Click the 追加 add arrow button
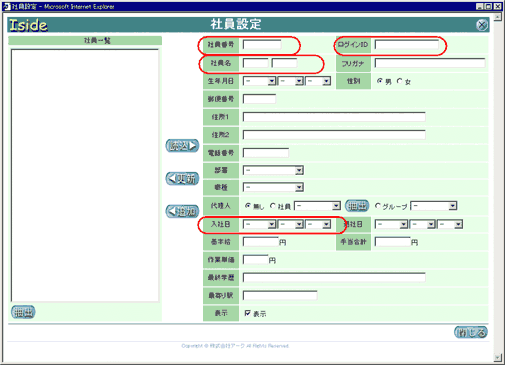 coord(182,211)
